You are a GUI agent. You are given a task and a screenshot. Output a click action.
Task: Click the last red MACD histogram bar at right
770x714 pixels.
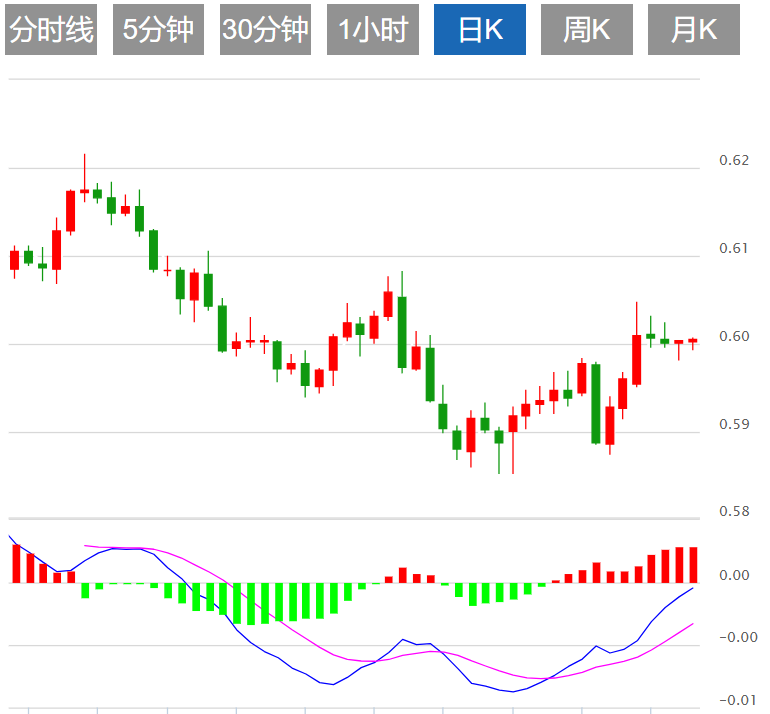point(692,564)
